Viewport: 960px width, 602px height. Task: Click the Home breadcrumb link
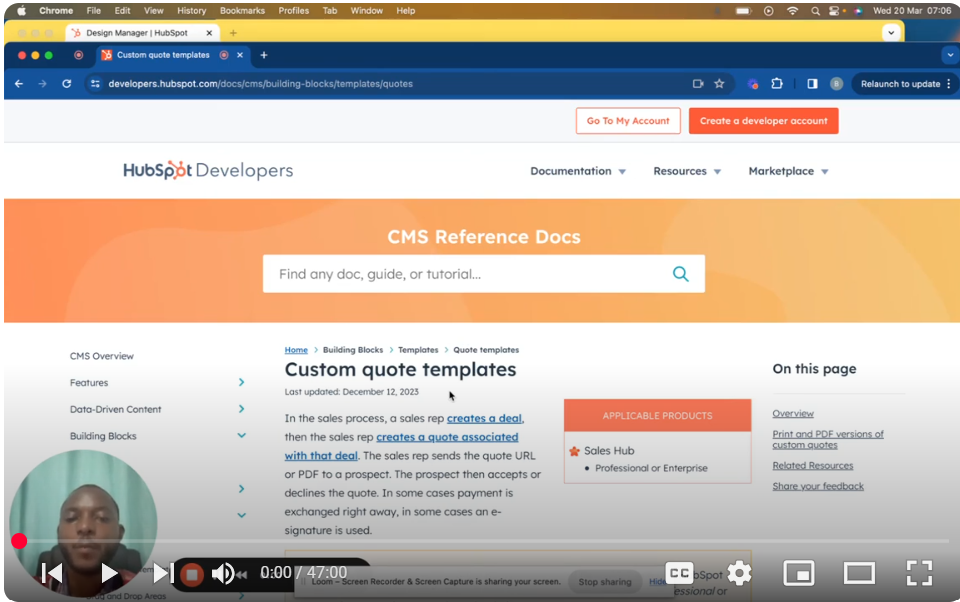click(x=296, y=350)
